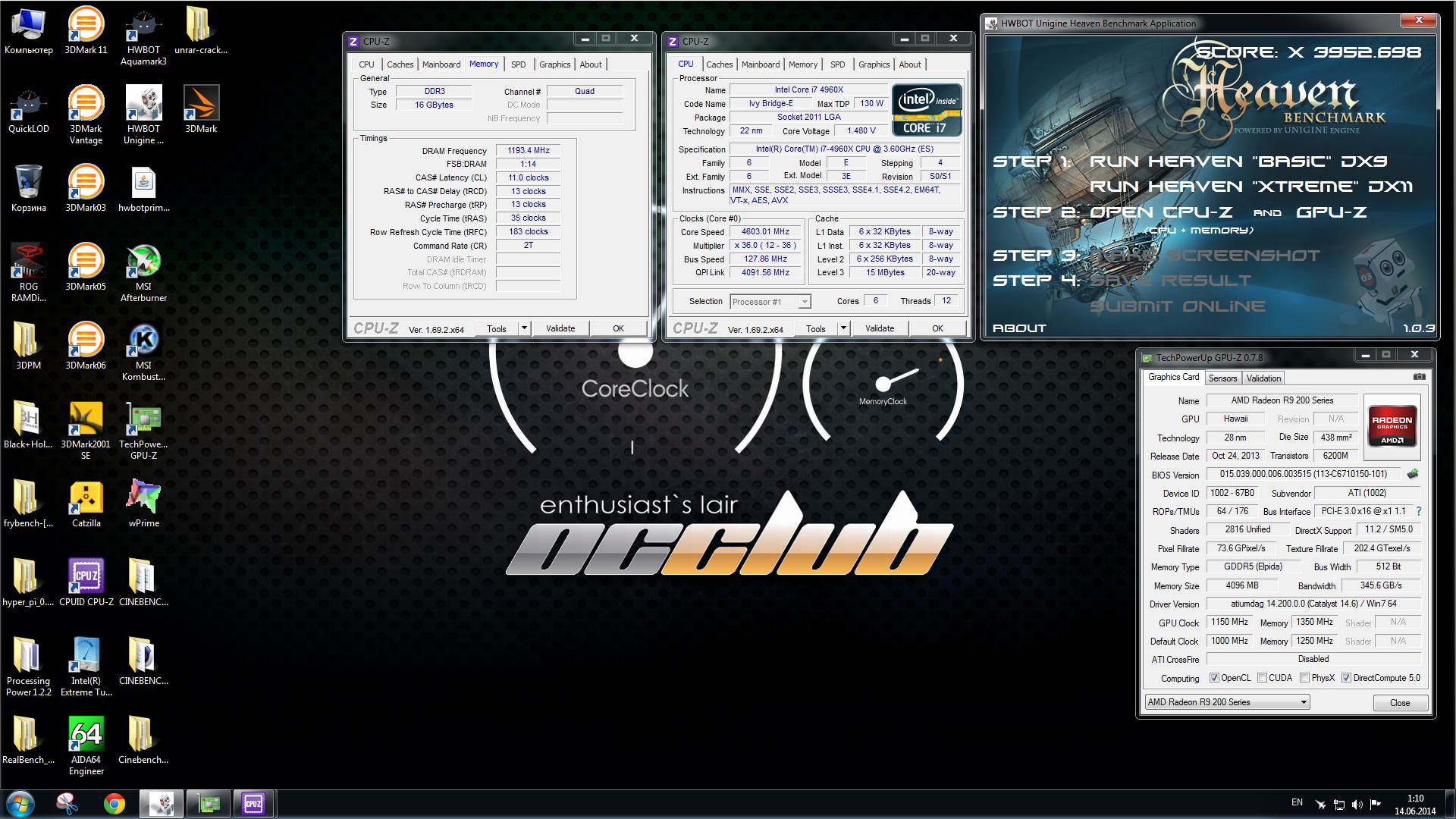Viewport: 1456px width, 819px height.
Task: Click Submit Online in Heaven benchmark
Action: pyautogui.click(x=1178, y=306)
